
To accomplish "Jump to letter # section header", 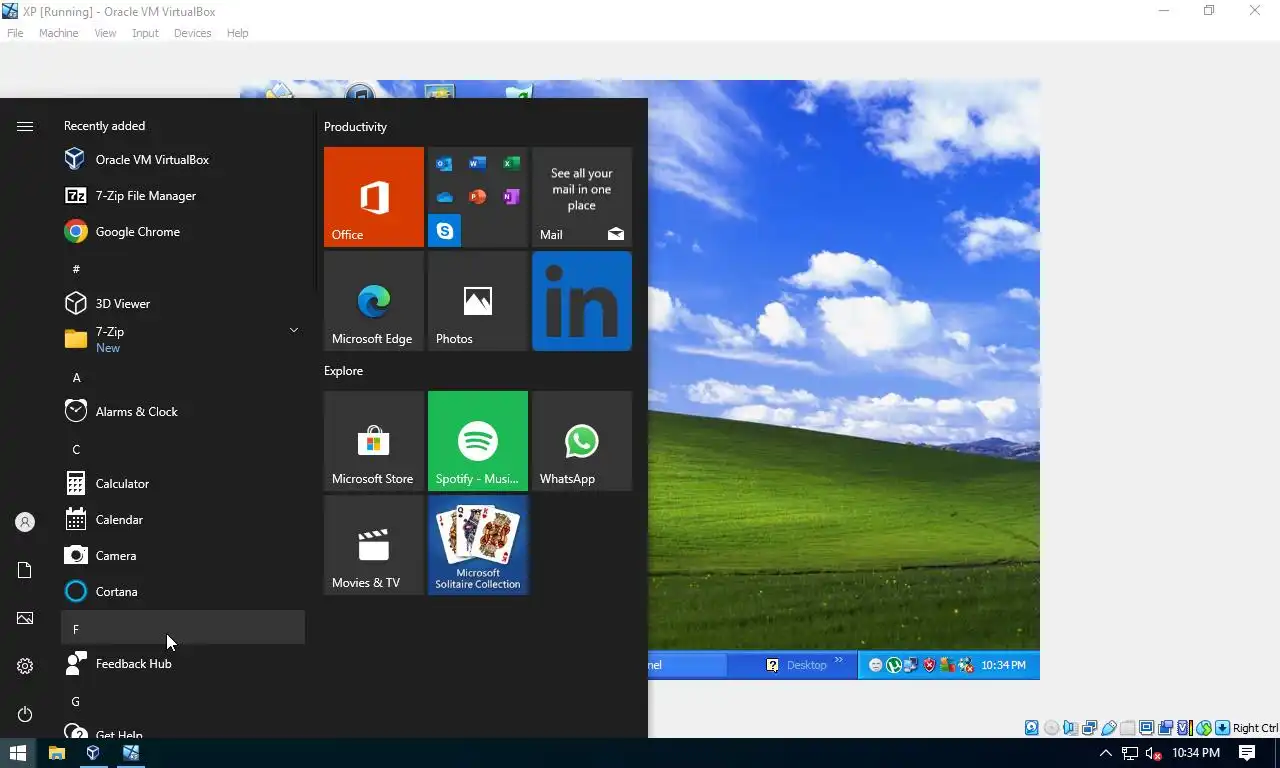I will coord(183,268).
